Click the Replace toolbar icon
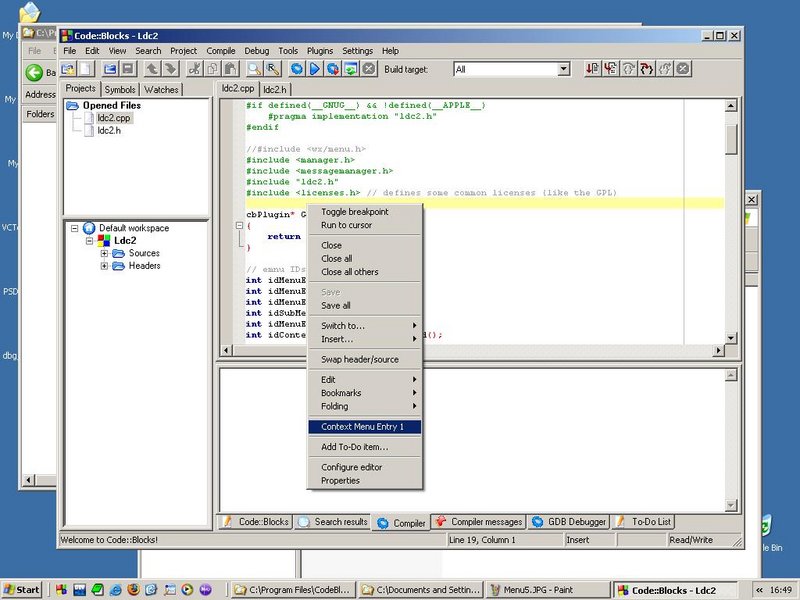The image size is (800, 600). [x=273, y=69]
